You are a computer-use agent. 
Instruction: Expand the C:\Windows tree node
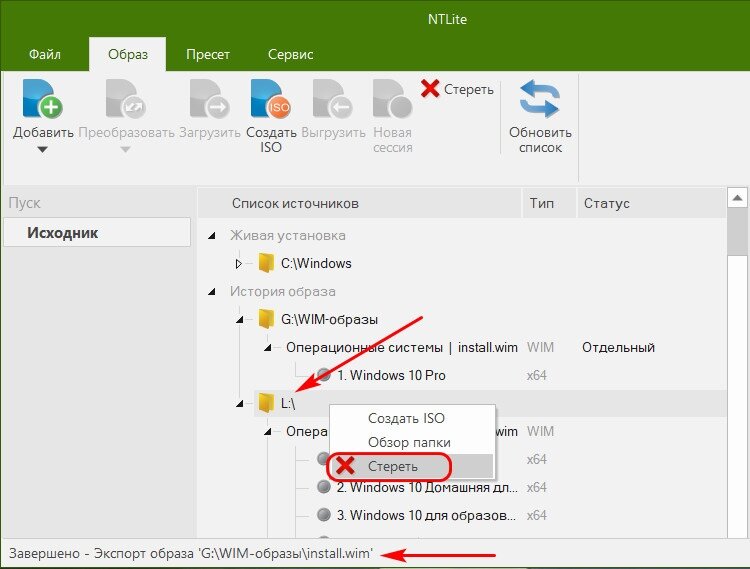[x=238, y=263]
